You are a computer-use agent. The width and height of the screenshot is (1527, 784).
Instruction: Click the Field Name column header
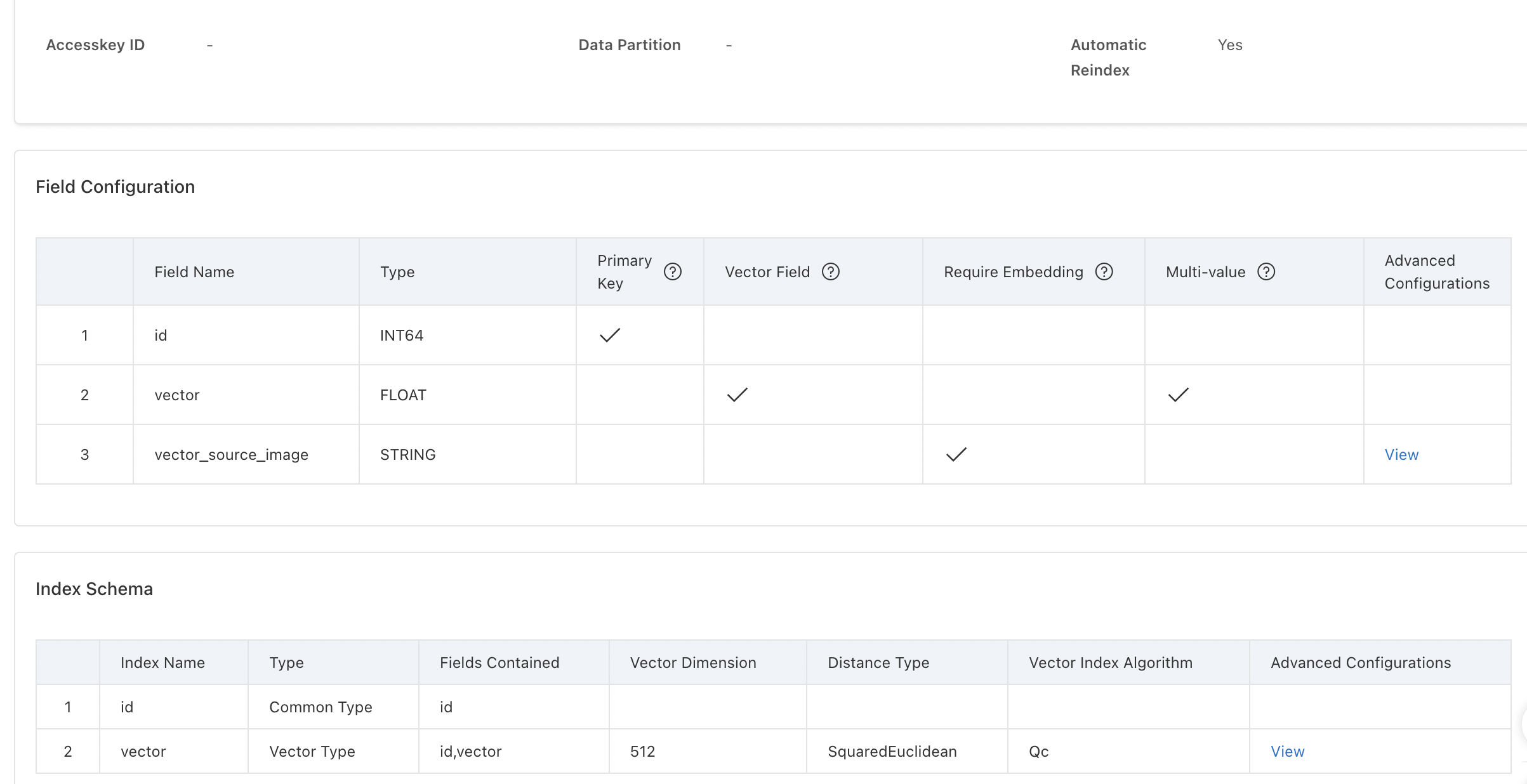[194, 272]
